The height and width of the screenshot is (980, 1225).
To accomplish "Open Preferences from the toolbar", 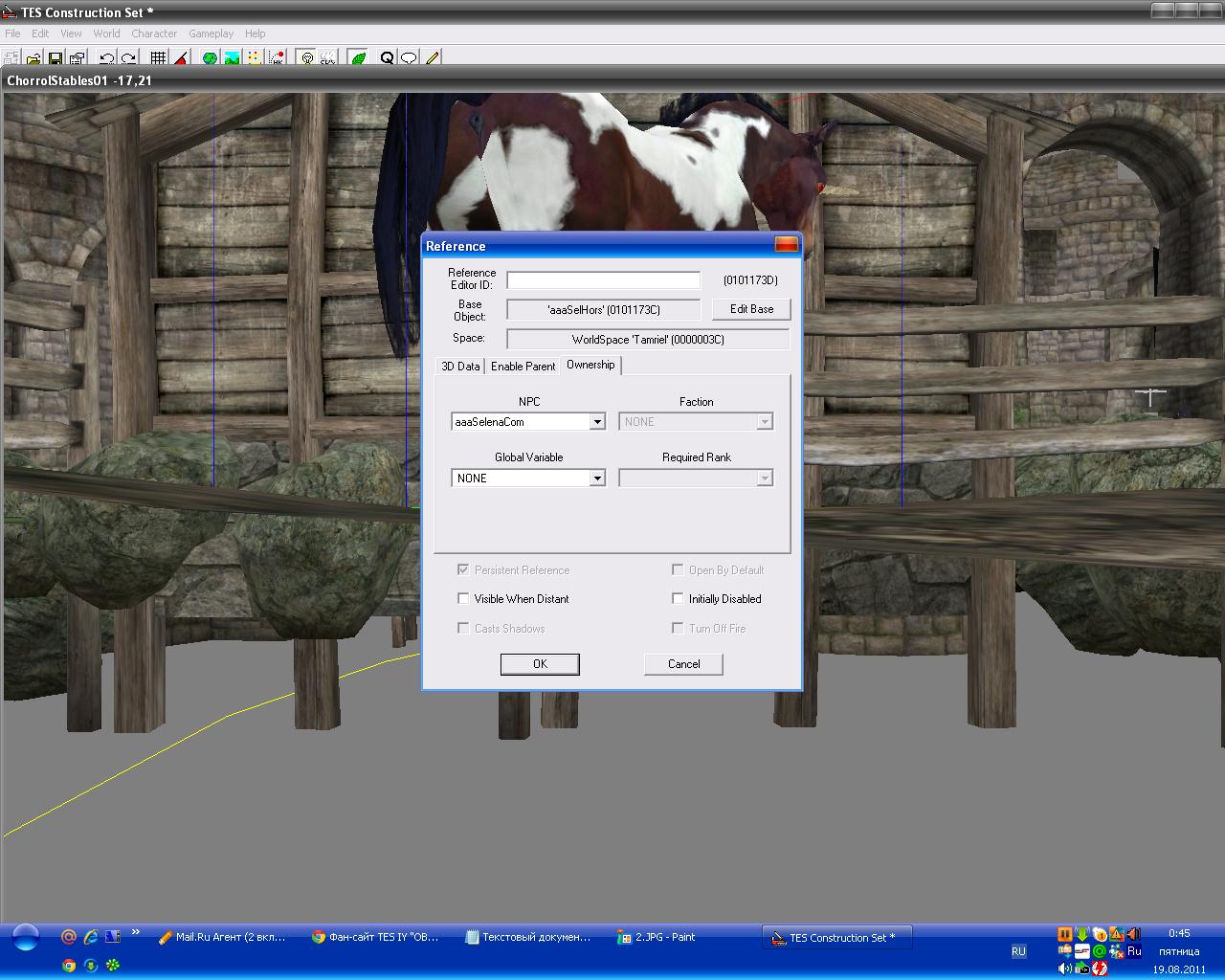I will pyautogui.click(x=78, y=58).
